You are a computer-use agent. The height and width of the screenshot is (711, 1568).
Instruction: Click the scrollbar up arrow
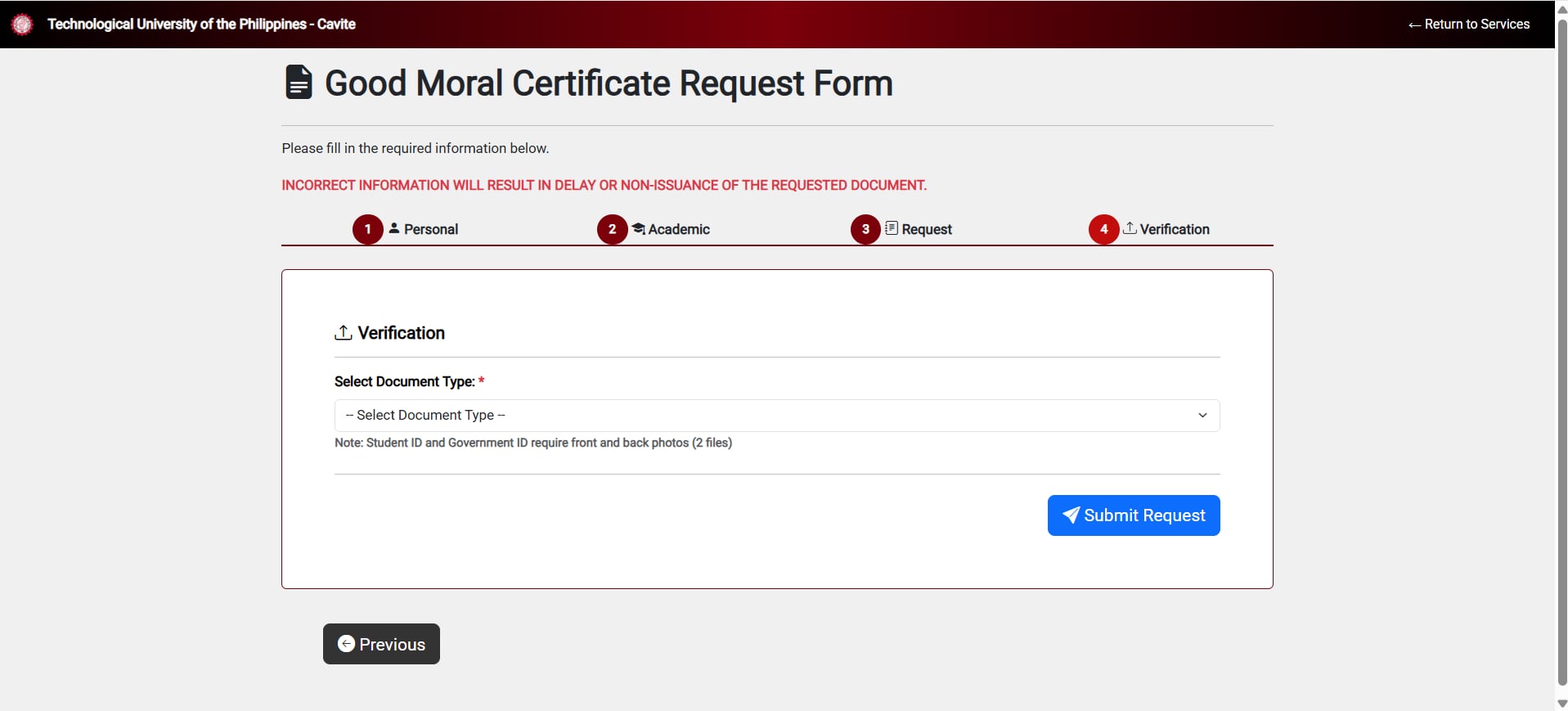[x=1561, y=8]
